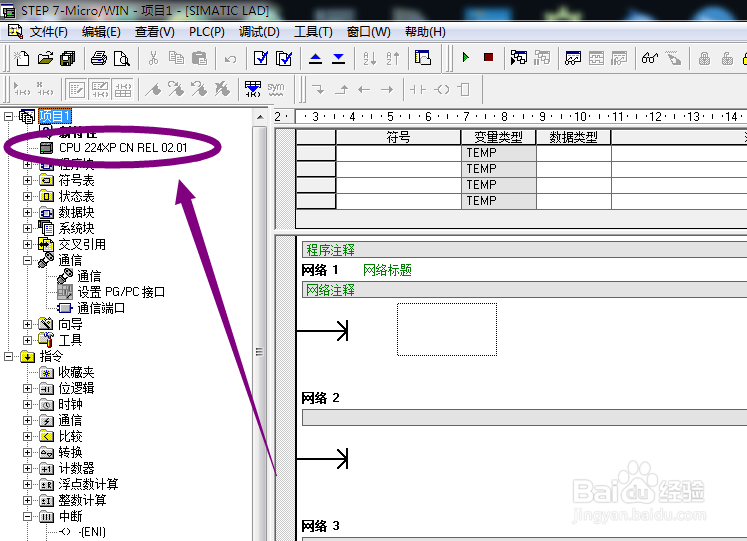Collapse the 指令 instruction tree

coord(8,356)
